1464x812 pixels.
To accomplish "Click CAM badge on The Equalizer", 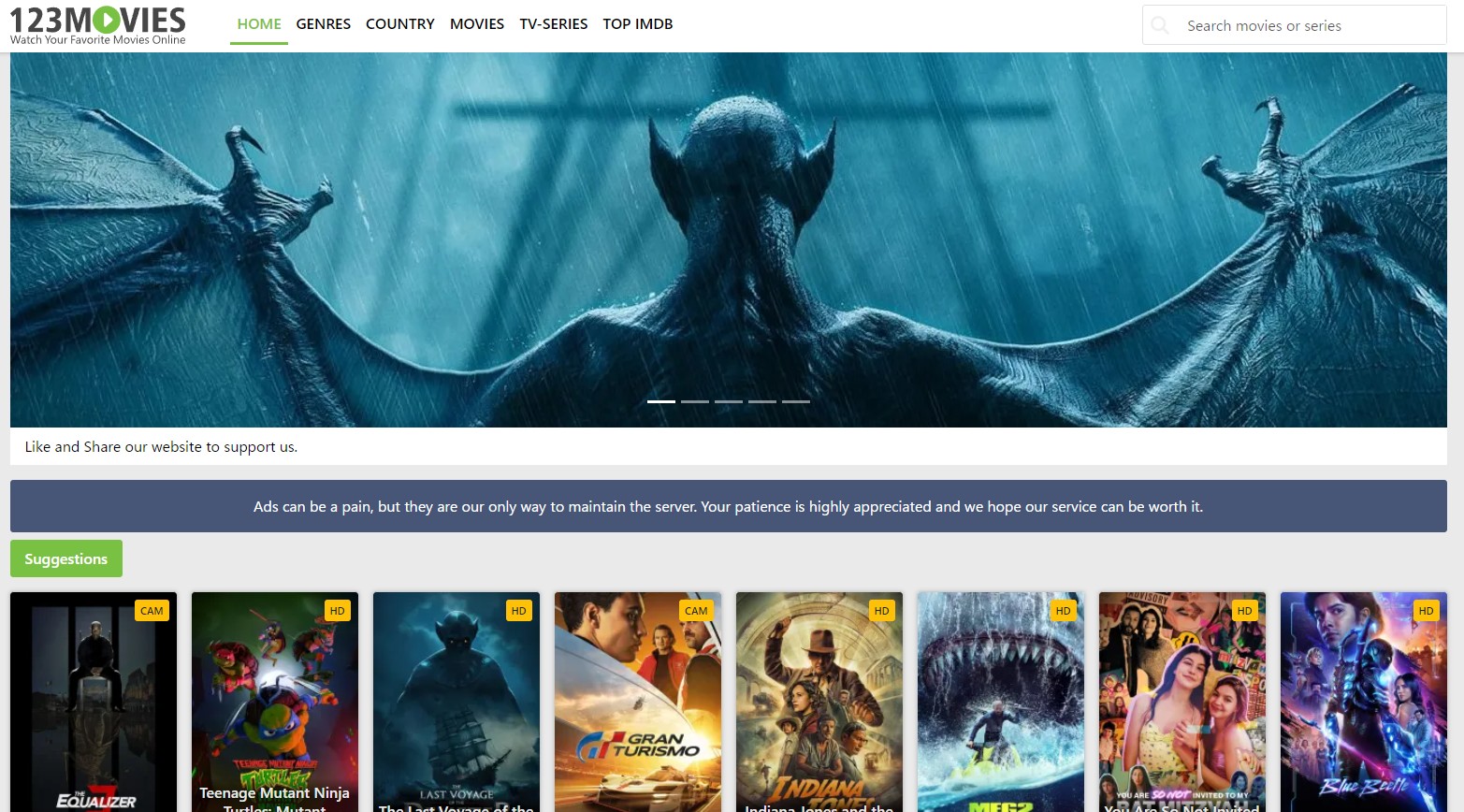I will click(x=152, y=611).
